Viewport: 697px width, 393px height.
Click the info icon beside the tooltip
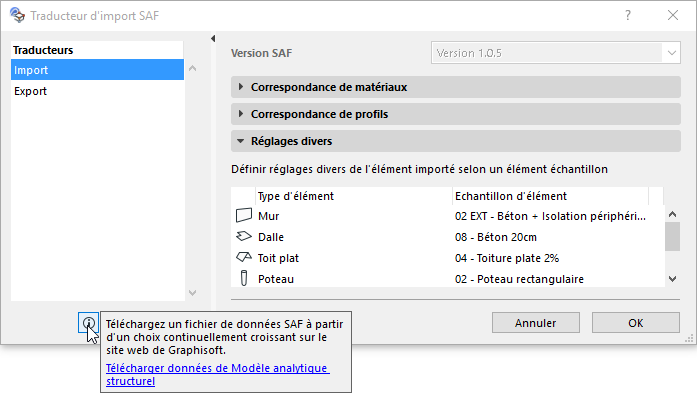click(x=88, y=323)
